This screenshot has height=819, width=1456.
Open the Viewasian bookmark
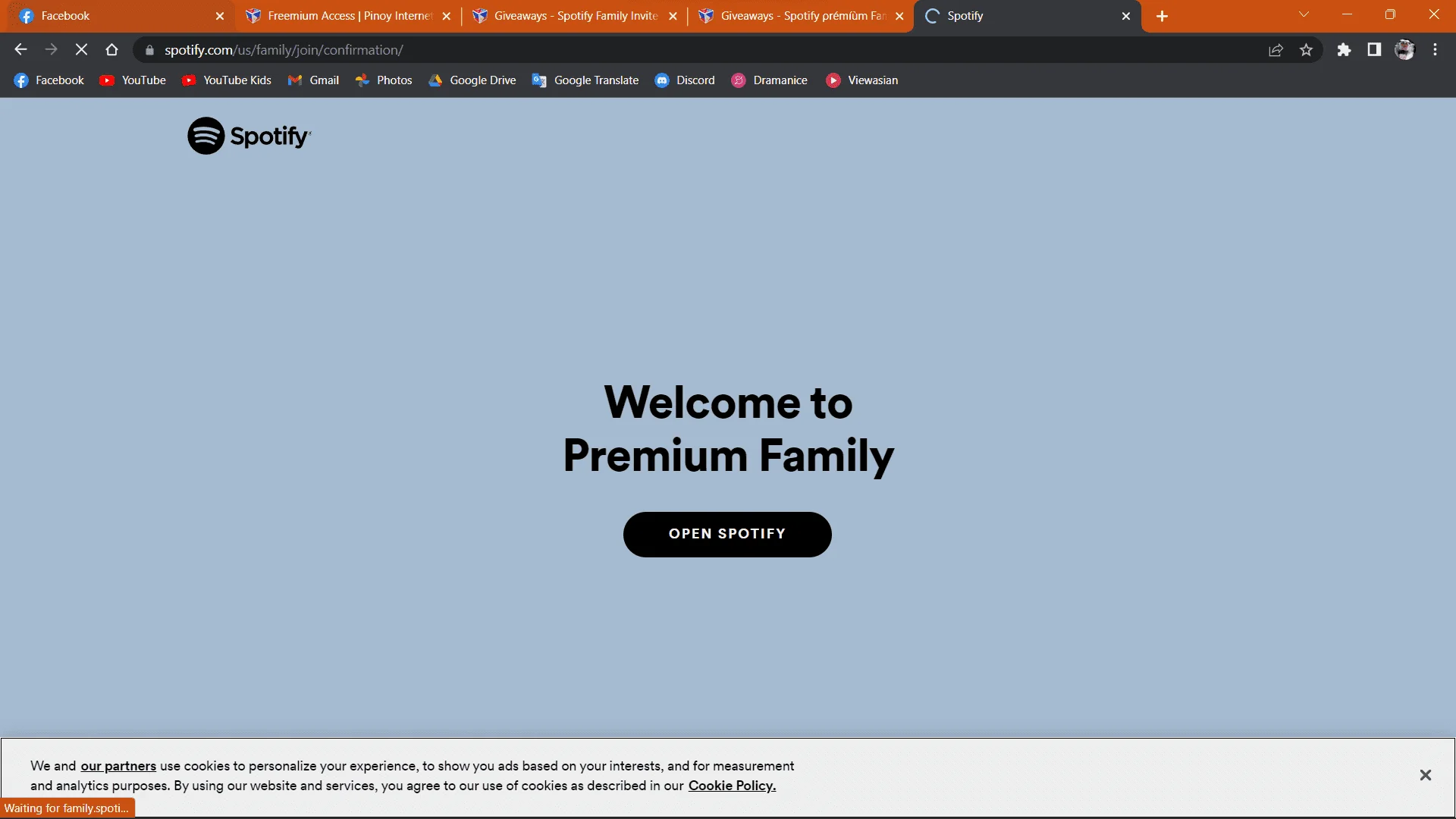click(862, 80)
